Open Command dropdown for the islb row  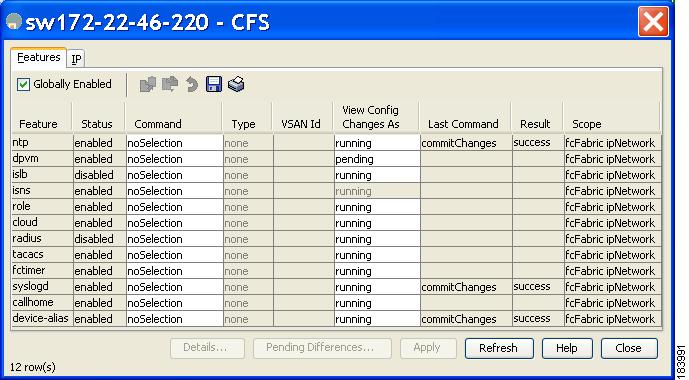tap(174, 175)
